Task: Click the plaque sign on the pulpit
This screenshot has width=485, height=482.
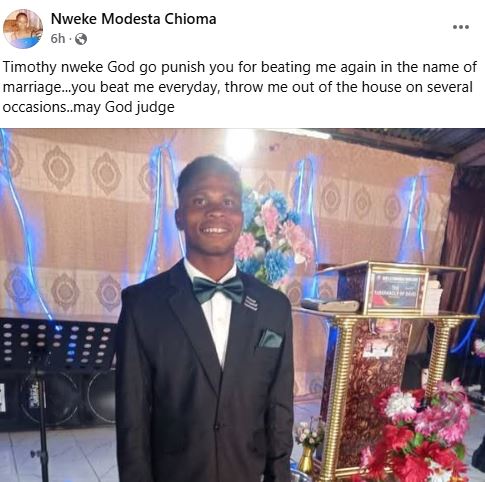Action: pos(396,290)
